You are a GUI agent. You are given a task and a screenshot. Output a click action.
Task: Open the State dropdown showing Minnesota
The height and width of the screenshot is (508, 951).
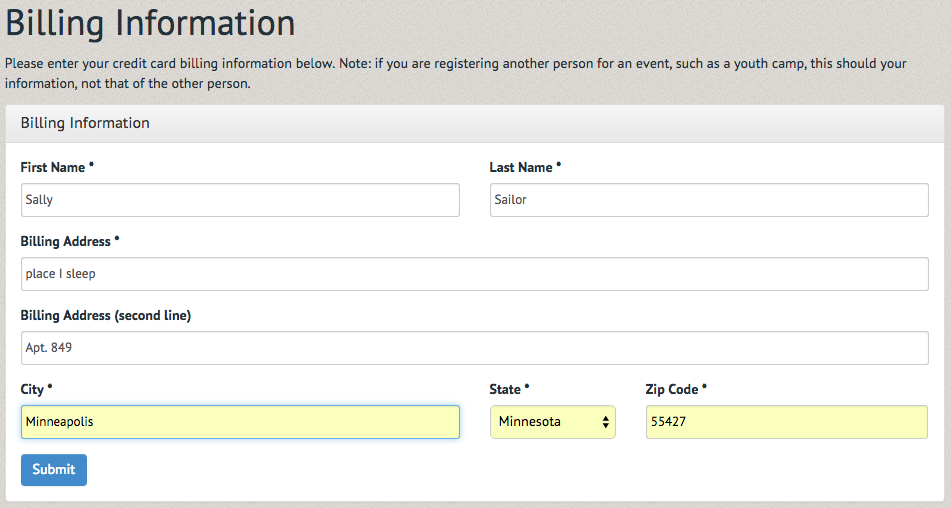(553, 422)
